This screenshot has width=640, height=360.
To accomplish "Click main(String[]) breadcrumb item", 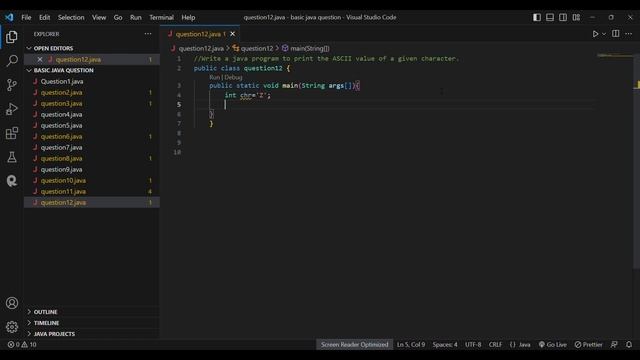I will tap(306, 48).
